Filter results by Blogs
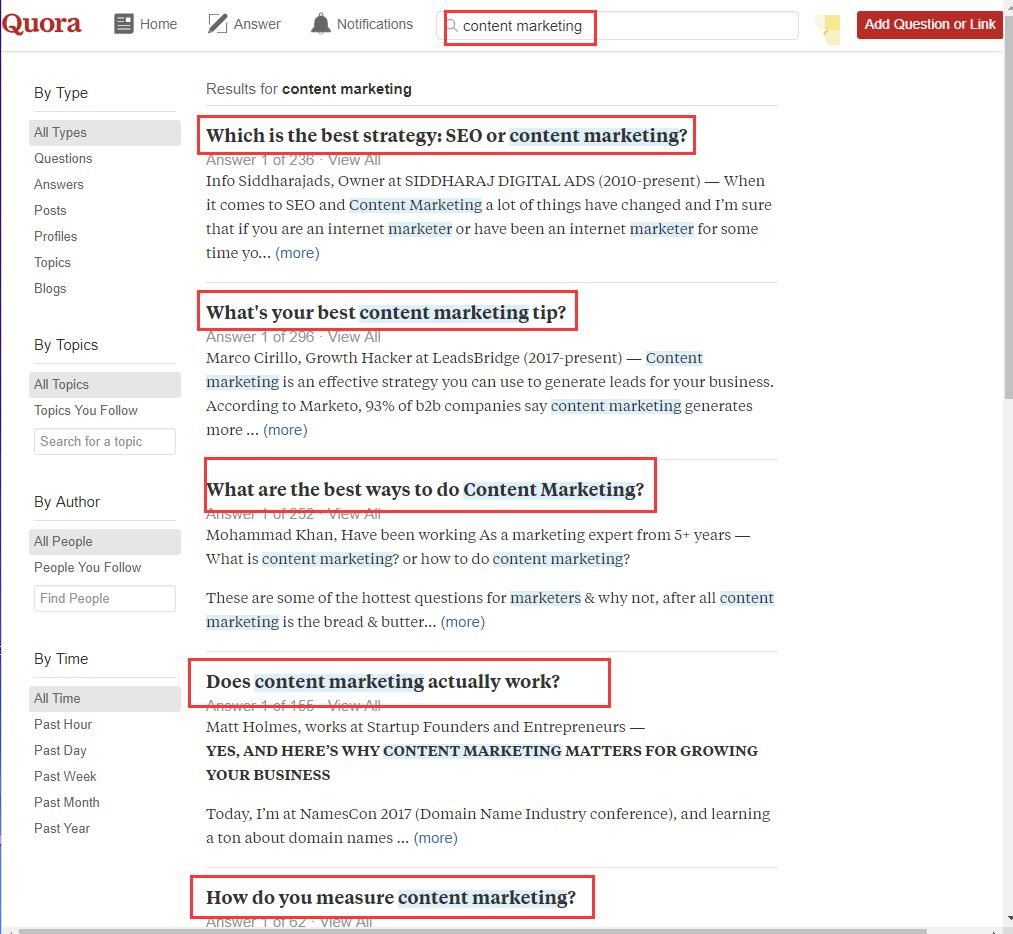The height and width of the screenshot is (934, 1013). pos(50,288)
